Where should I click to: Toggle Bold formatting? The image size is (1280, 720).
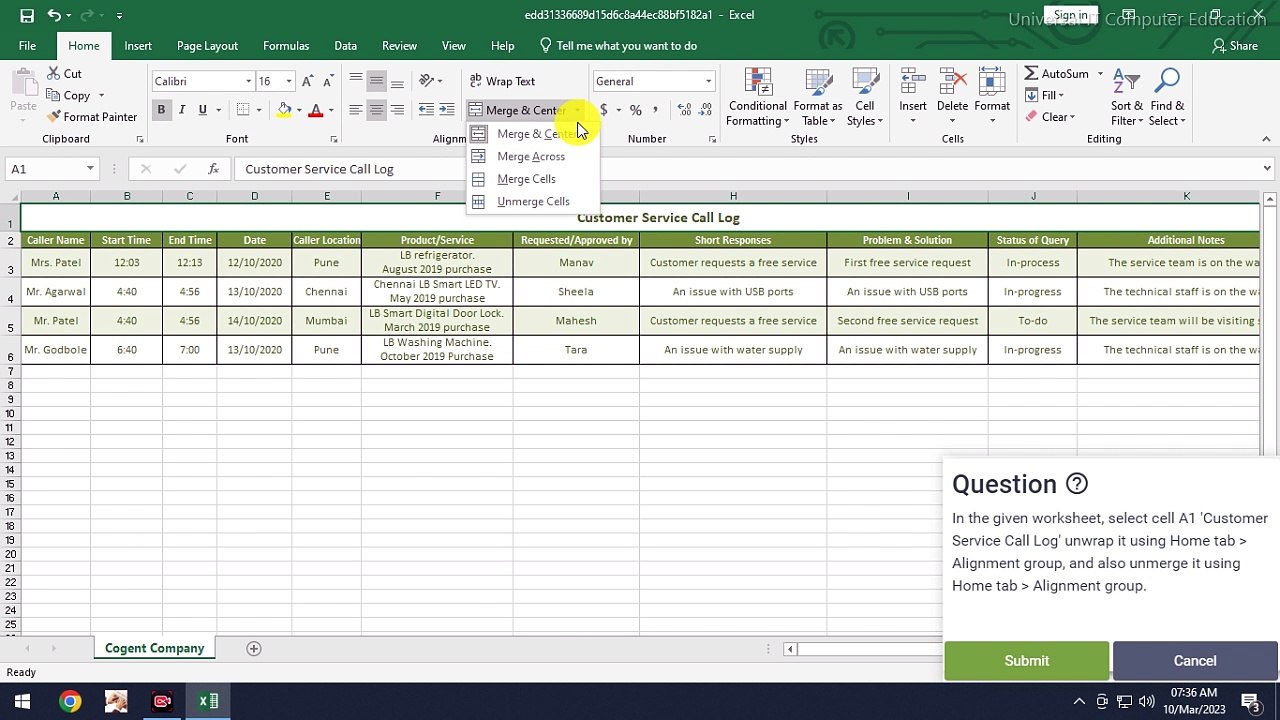161,110
